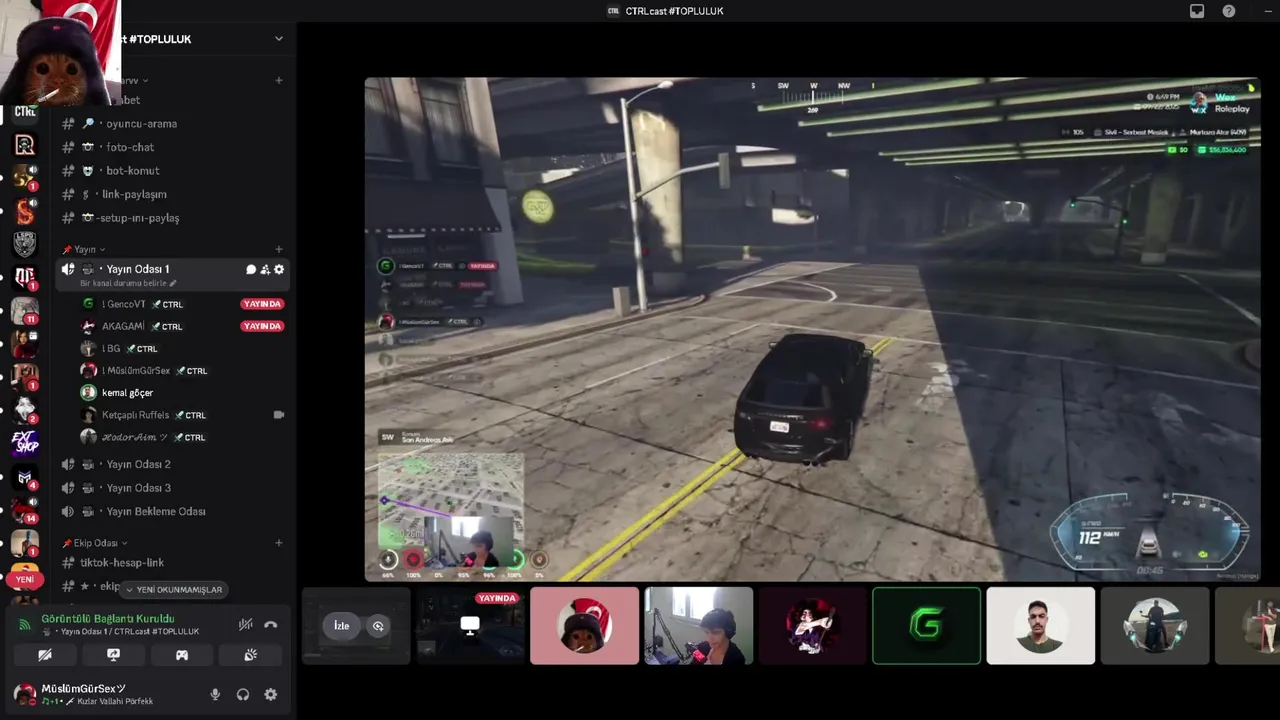
Task: Open the EXT SHOP server icon
Action: click(25, 442)
